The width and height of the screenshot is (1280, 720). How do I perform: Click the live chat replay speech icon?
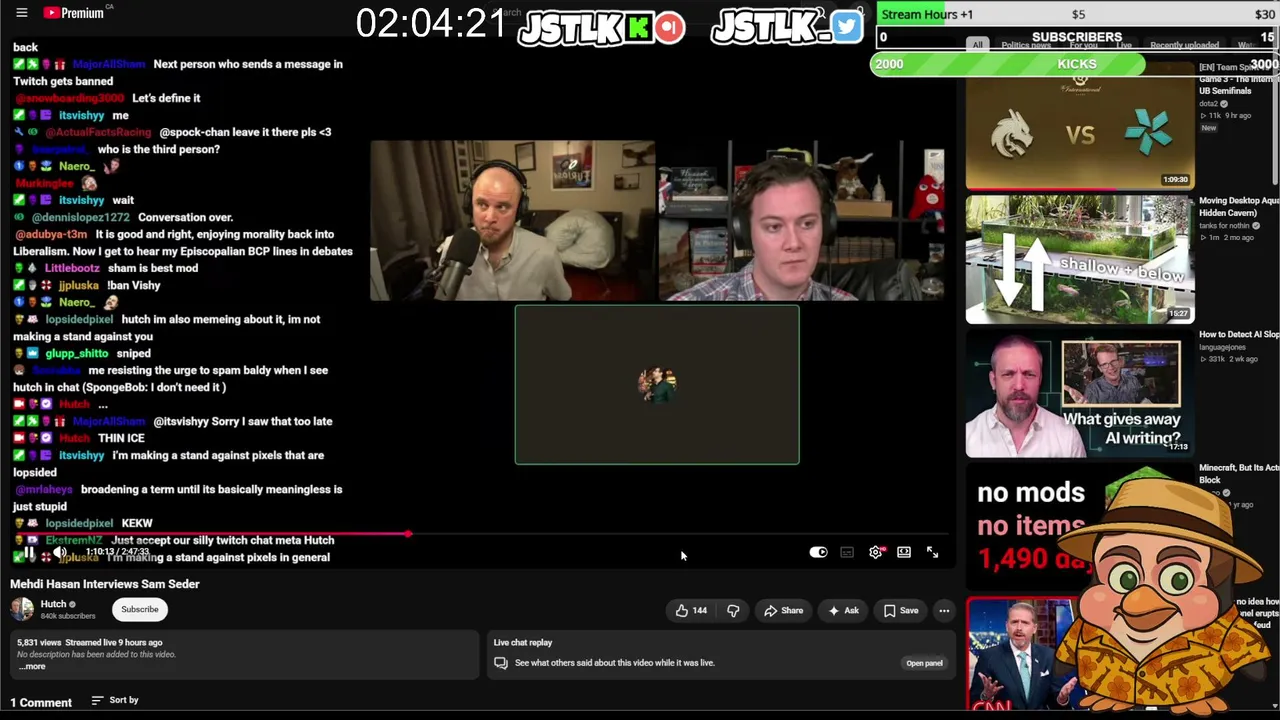tap(501, 663)
